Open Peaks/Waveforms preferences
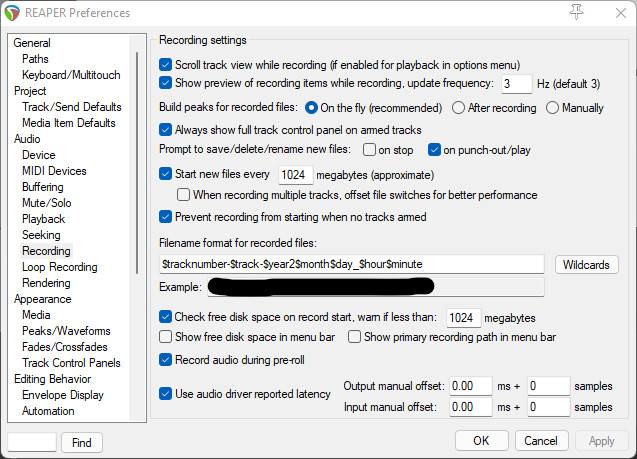This screenshot has width=637, height=459. click(x=66, y=331)
